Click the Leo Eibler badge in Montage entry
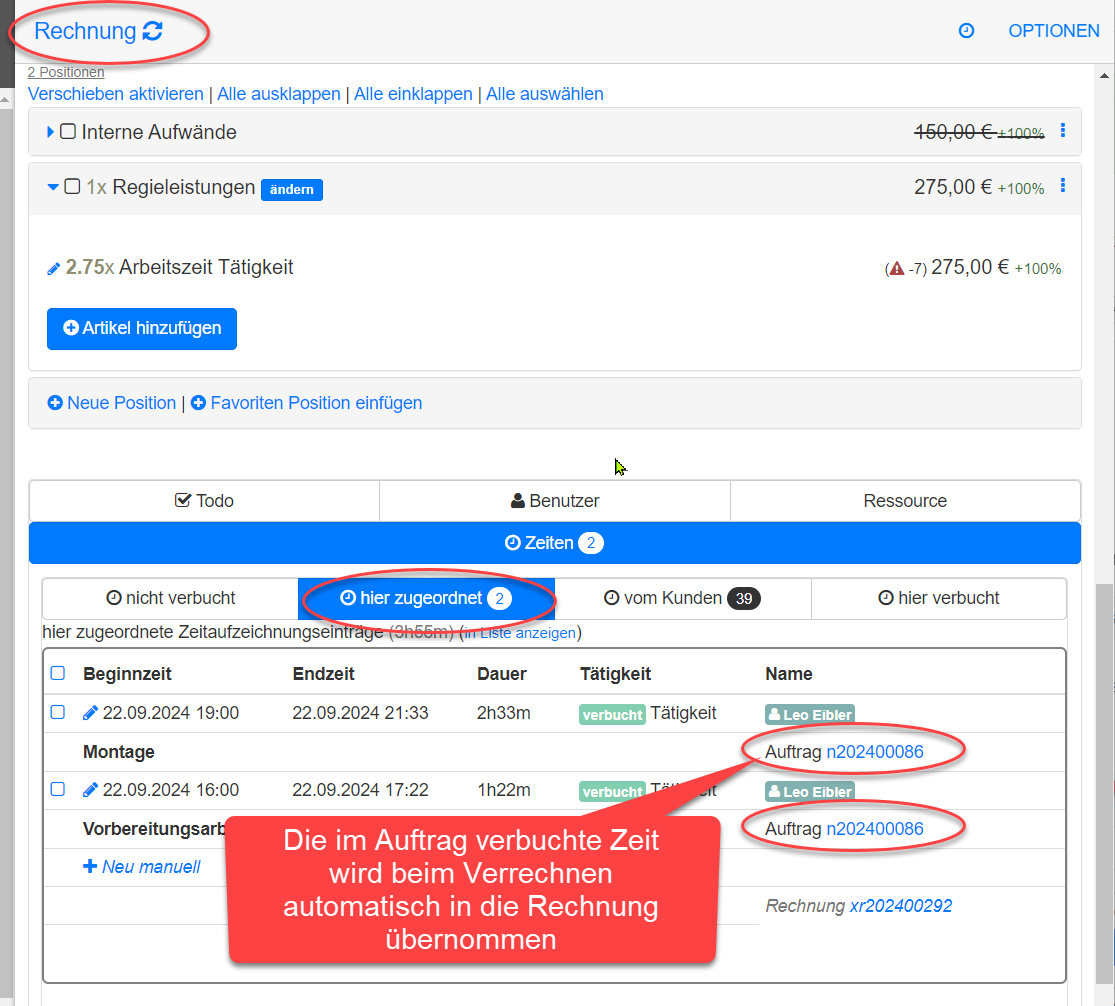The width and height of the screenshot is (1115, 1006). [x=810, y=715]
